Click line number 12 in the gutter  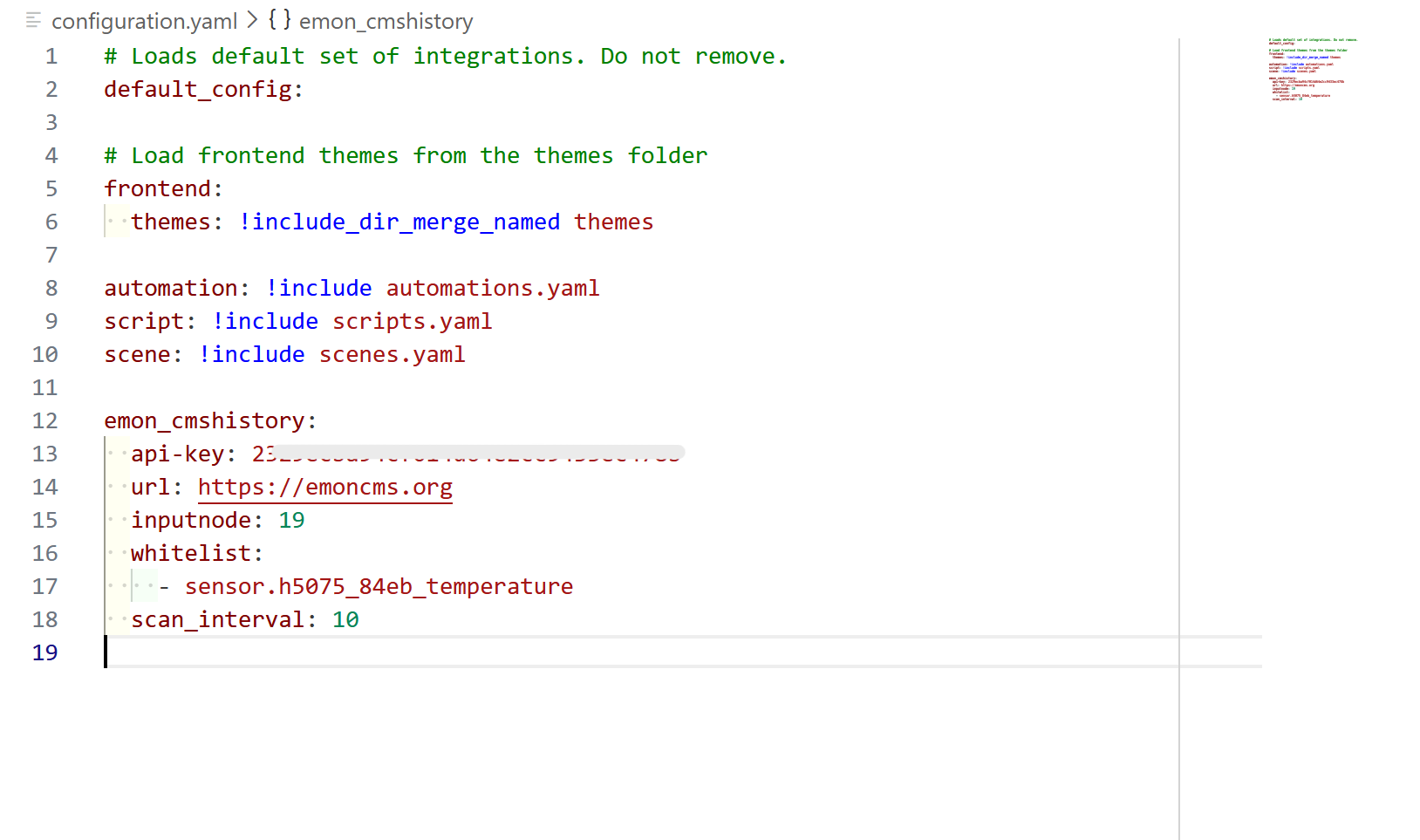point(45,421)
